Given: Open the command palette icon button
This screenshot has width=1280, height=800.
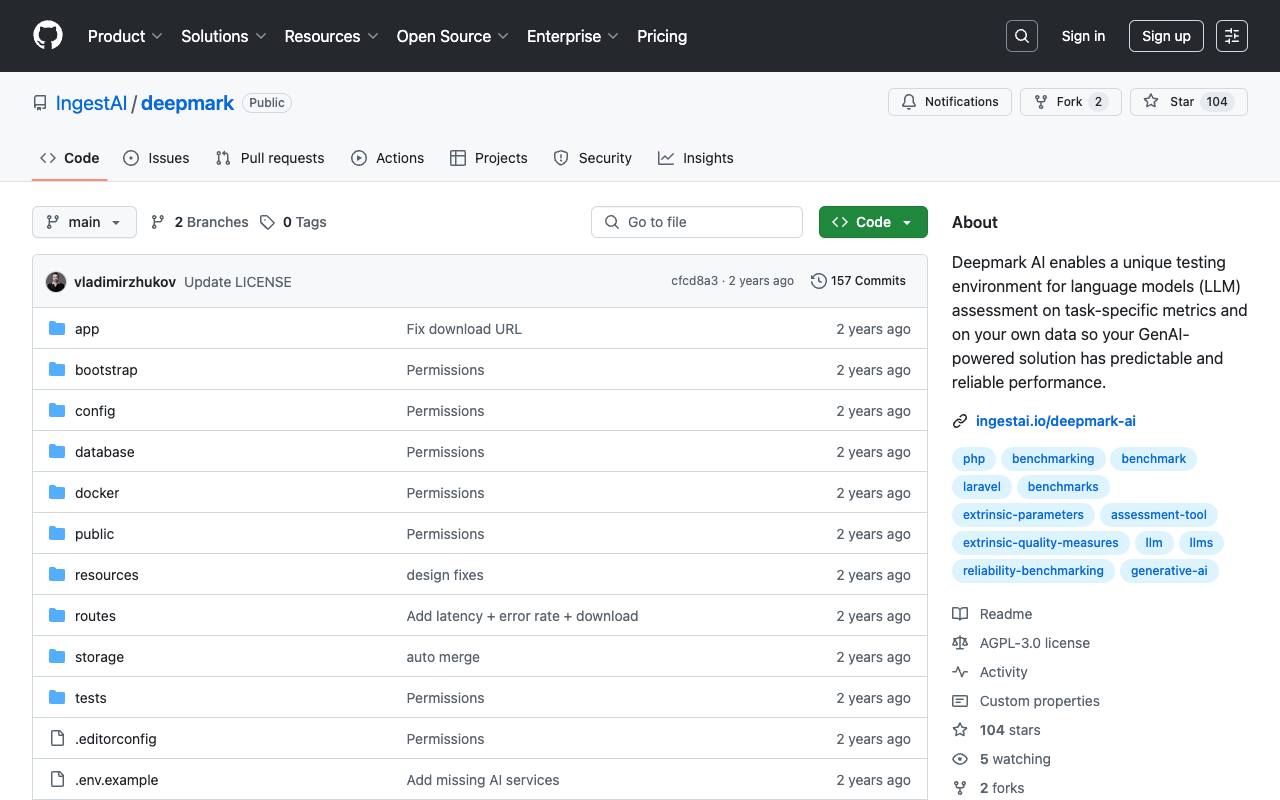Looking at the screenshot, I should [1232, 36].
